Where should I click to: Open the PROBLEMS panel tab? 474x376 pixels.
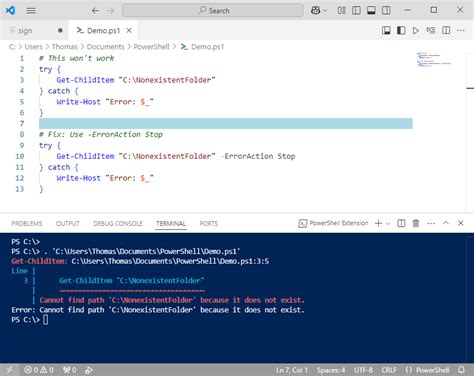(27, 223)
